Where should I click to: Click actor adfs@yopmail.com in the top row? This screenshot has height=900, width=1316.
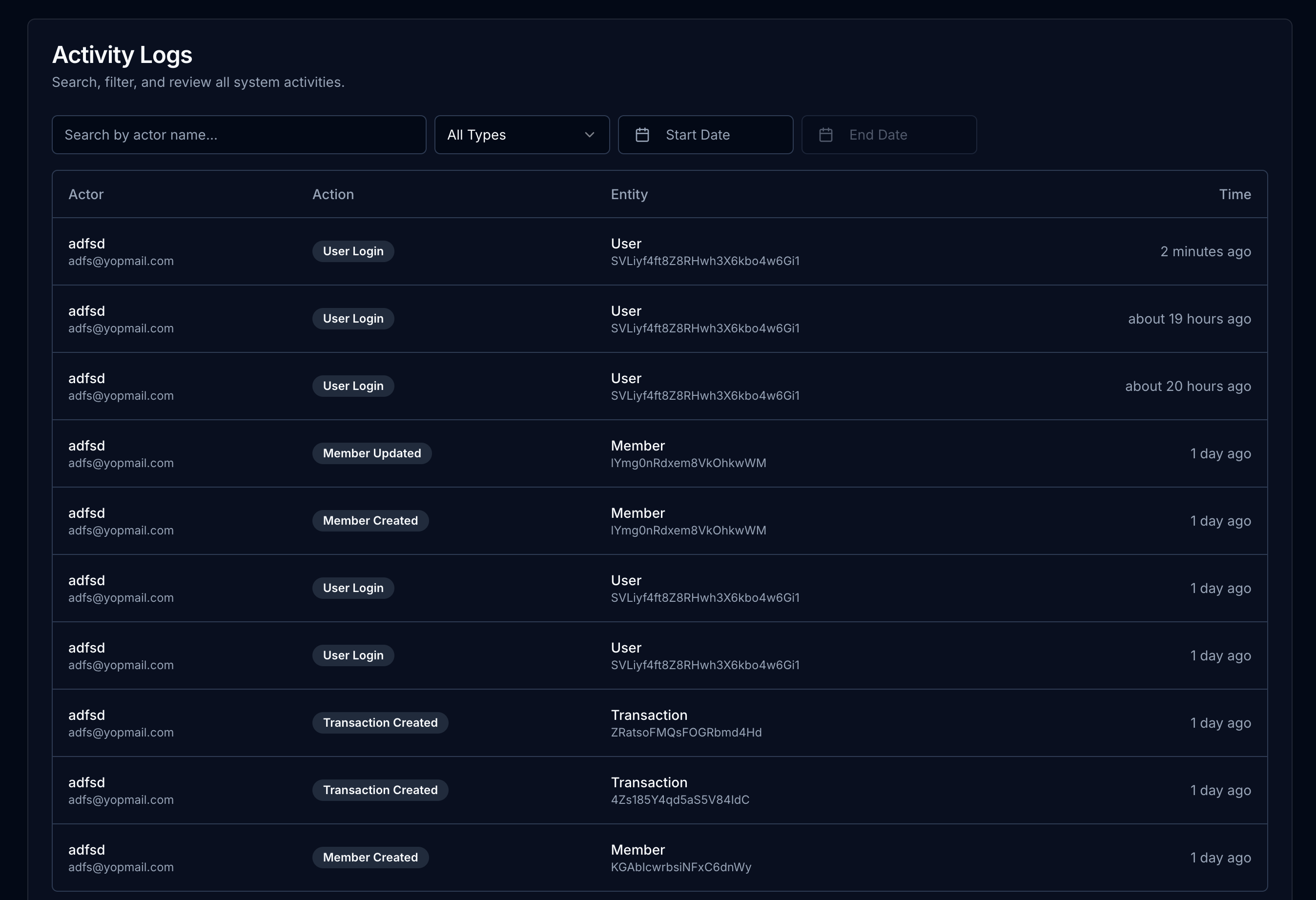[121, 261]
